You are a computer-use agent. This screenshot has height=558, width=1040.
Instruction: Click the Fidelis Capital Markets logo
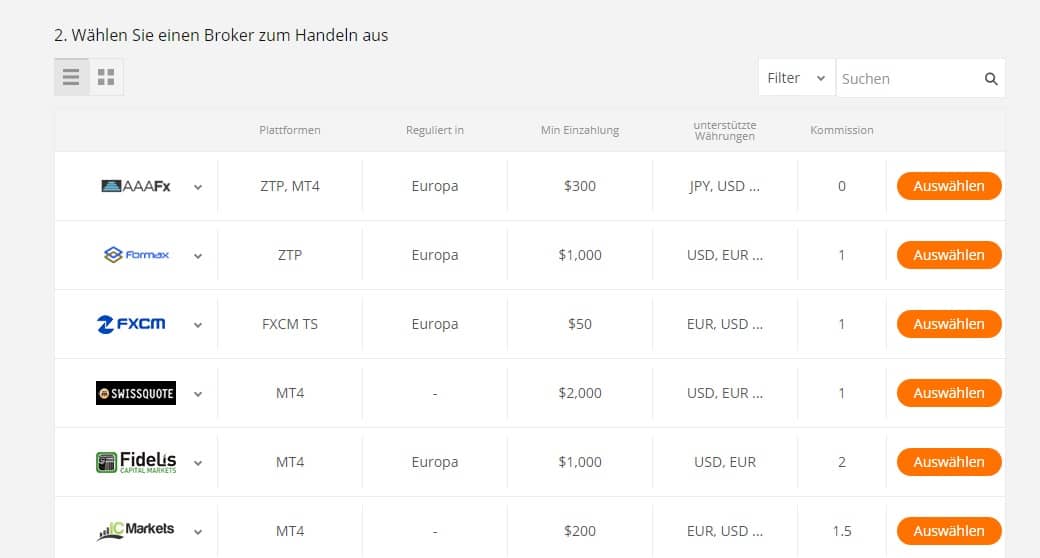click(135, 462)
